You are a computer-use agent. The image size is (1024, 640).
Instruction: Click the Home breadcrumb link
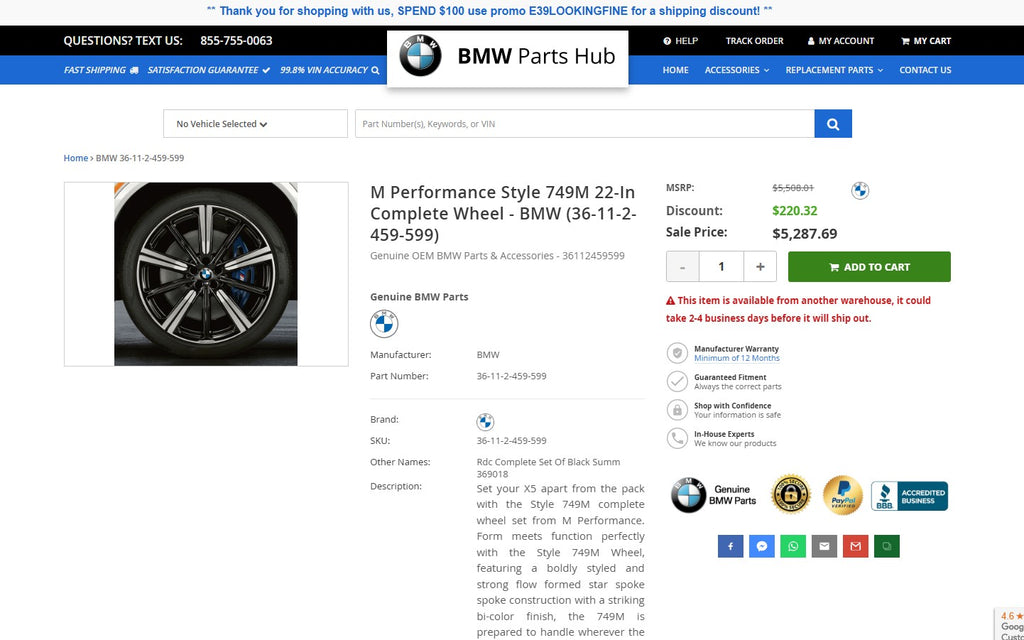pyautogui.click(x=76, y=158)
